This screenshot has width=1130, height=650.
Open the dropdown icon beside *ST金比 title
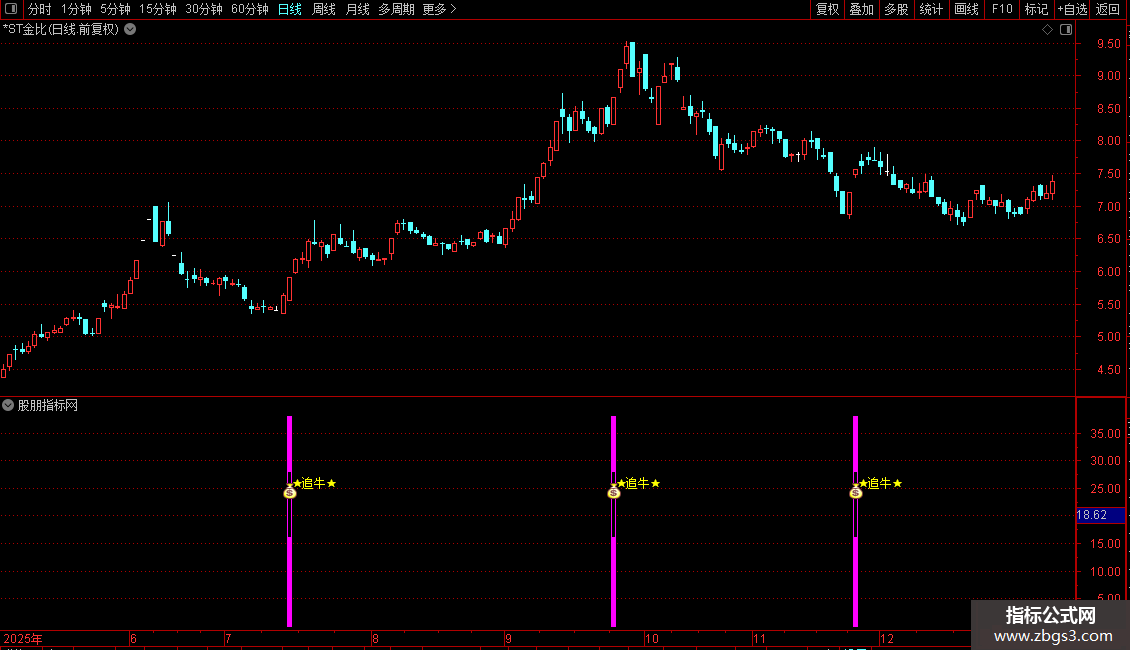(130, 29)
